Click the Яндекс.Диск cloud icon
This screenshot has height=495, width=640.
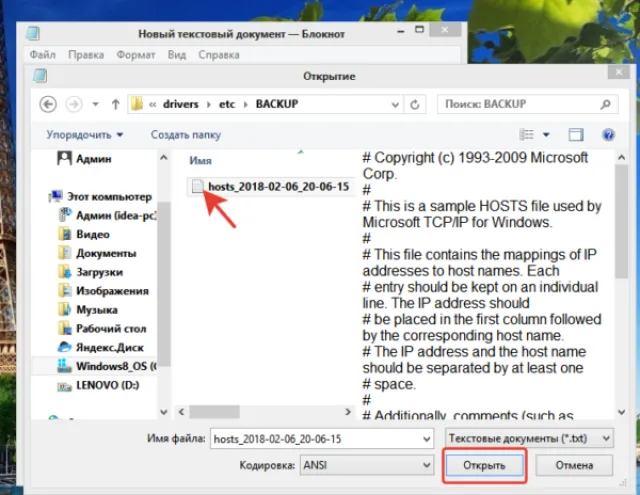coord(64,348)
